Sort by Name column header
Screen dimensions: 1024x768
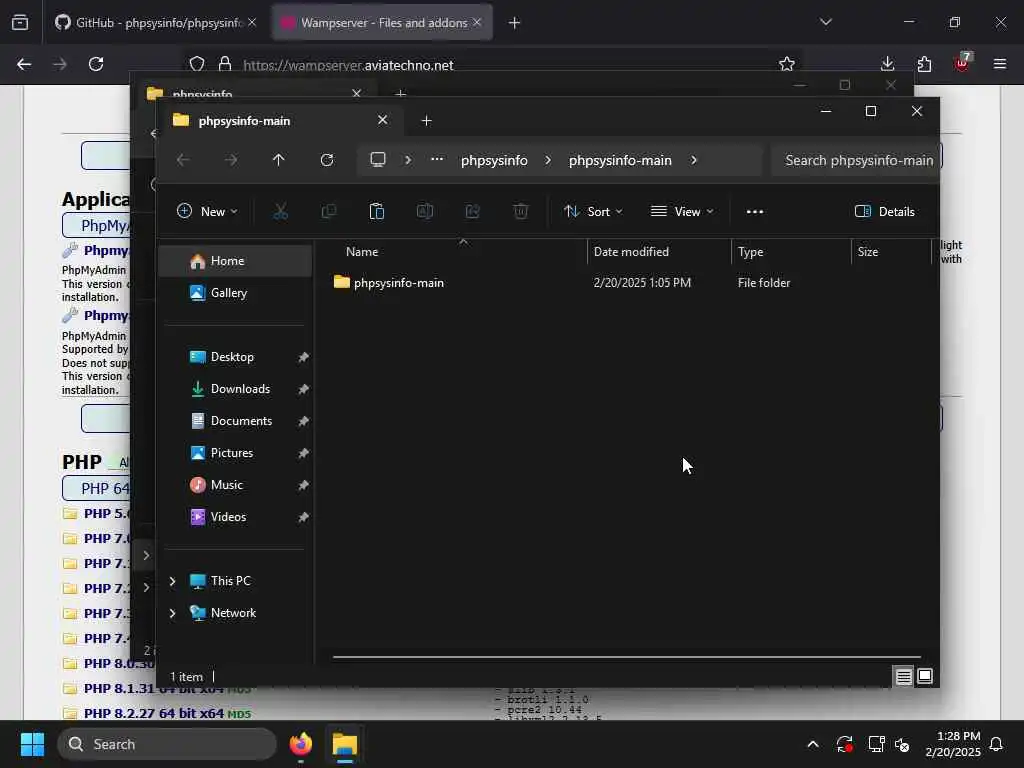pos(462,251)
